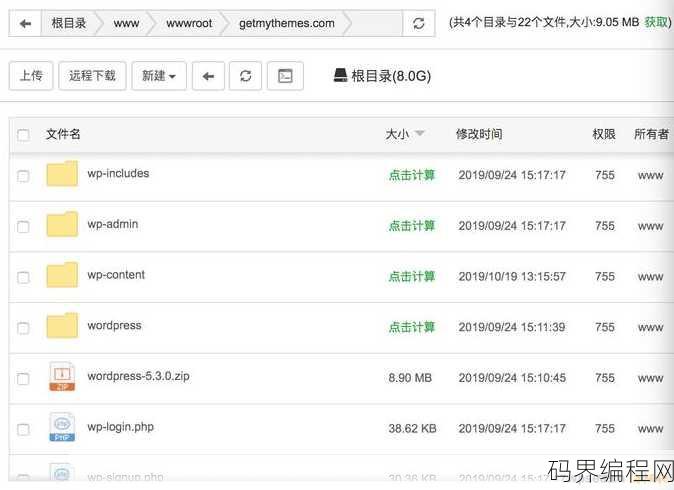
Task: Click the zip icon of wordpress-5.3.0.zip
Action: [62, 377]
